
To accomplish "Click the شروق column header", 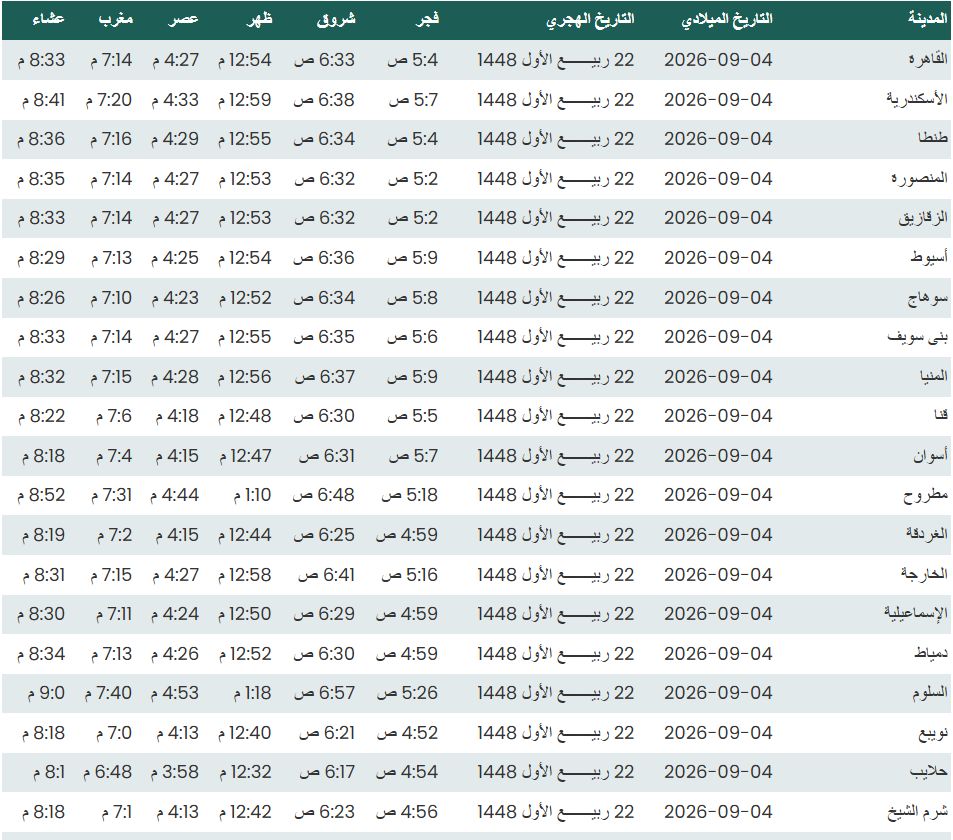I will pyautogui.click(x=336, y=19).
